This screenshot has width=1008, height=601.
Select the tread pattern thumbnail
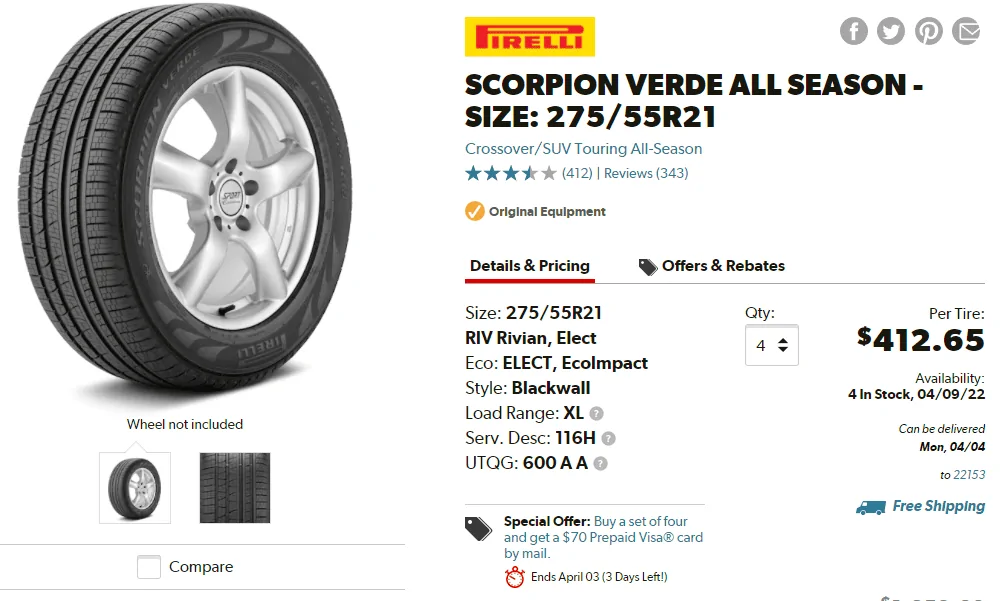[235, 487]
